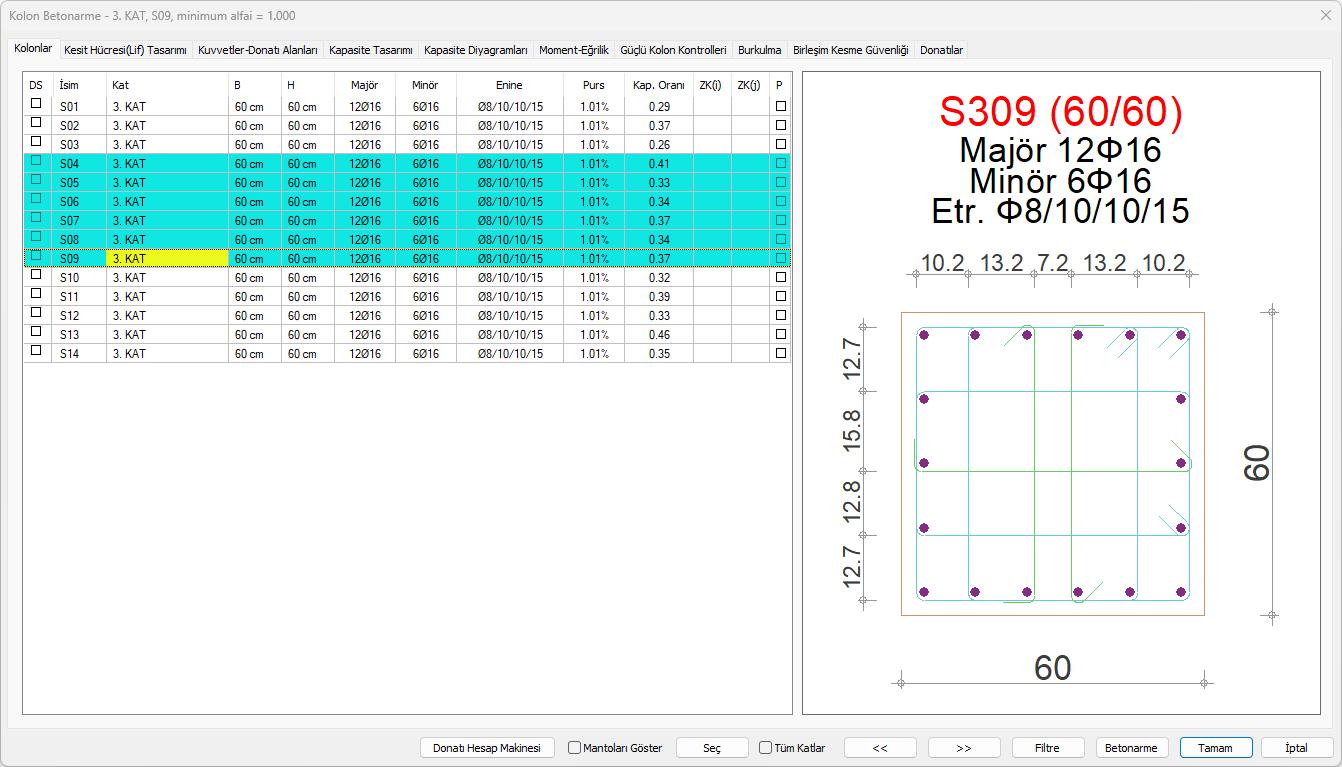Open the Filtre button

[x=1047, y=748]
